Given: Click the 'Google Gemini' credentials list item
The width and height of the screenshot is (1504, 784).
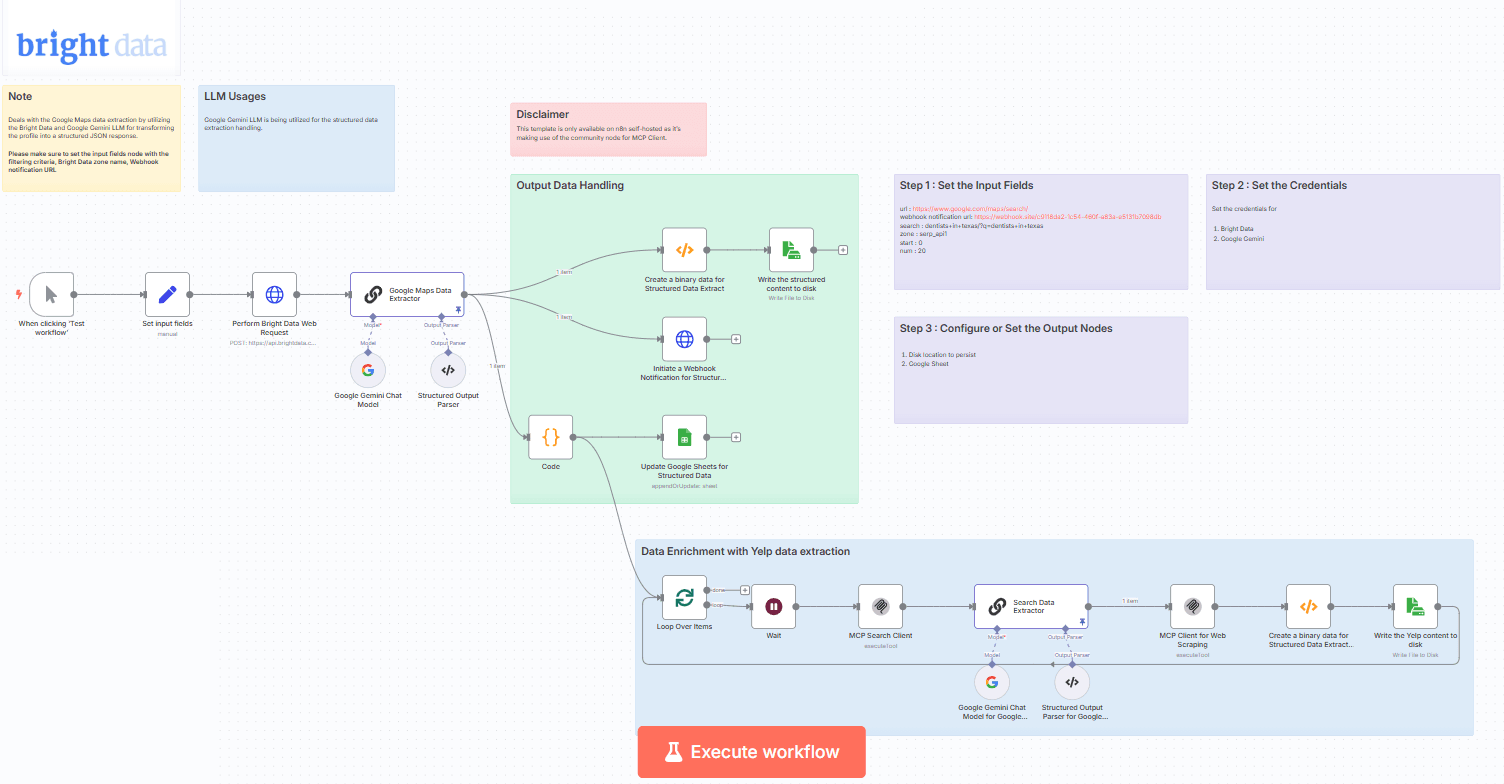Looking at the screenshot, I should tap(1242, 239).
